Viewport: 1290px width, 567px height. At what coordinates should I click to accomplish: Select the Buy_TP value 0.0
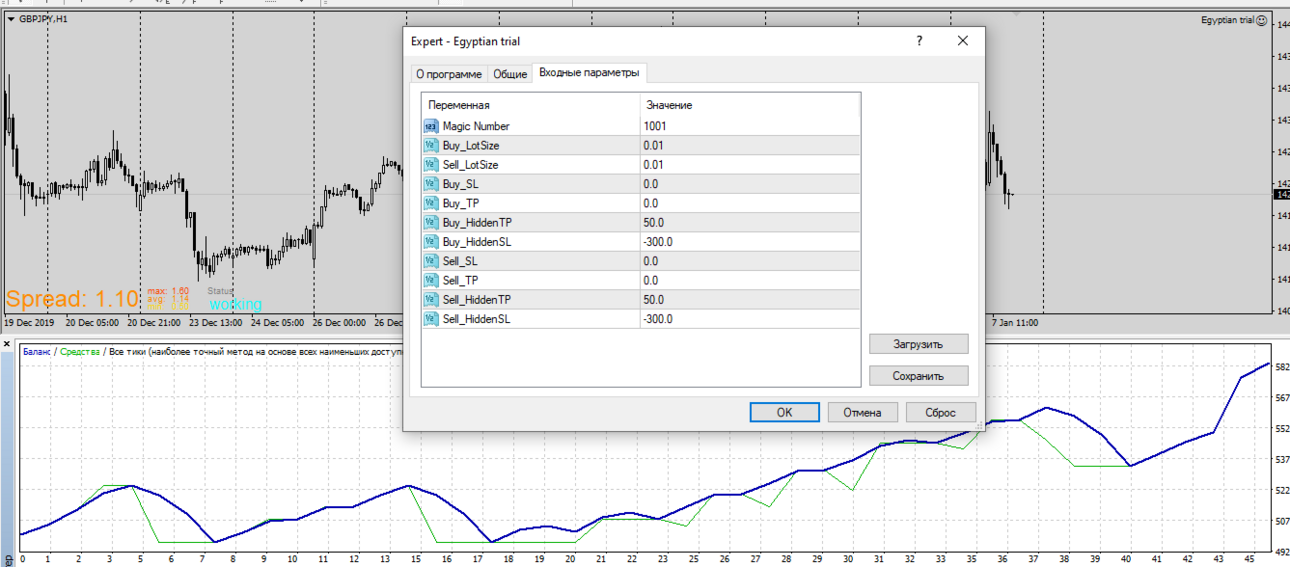651,204
